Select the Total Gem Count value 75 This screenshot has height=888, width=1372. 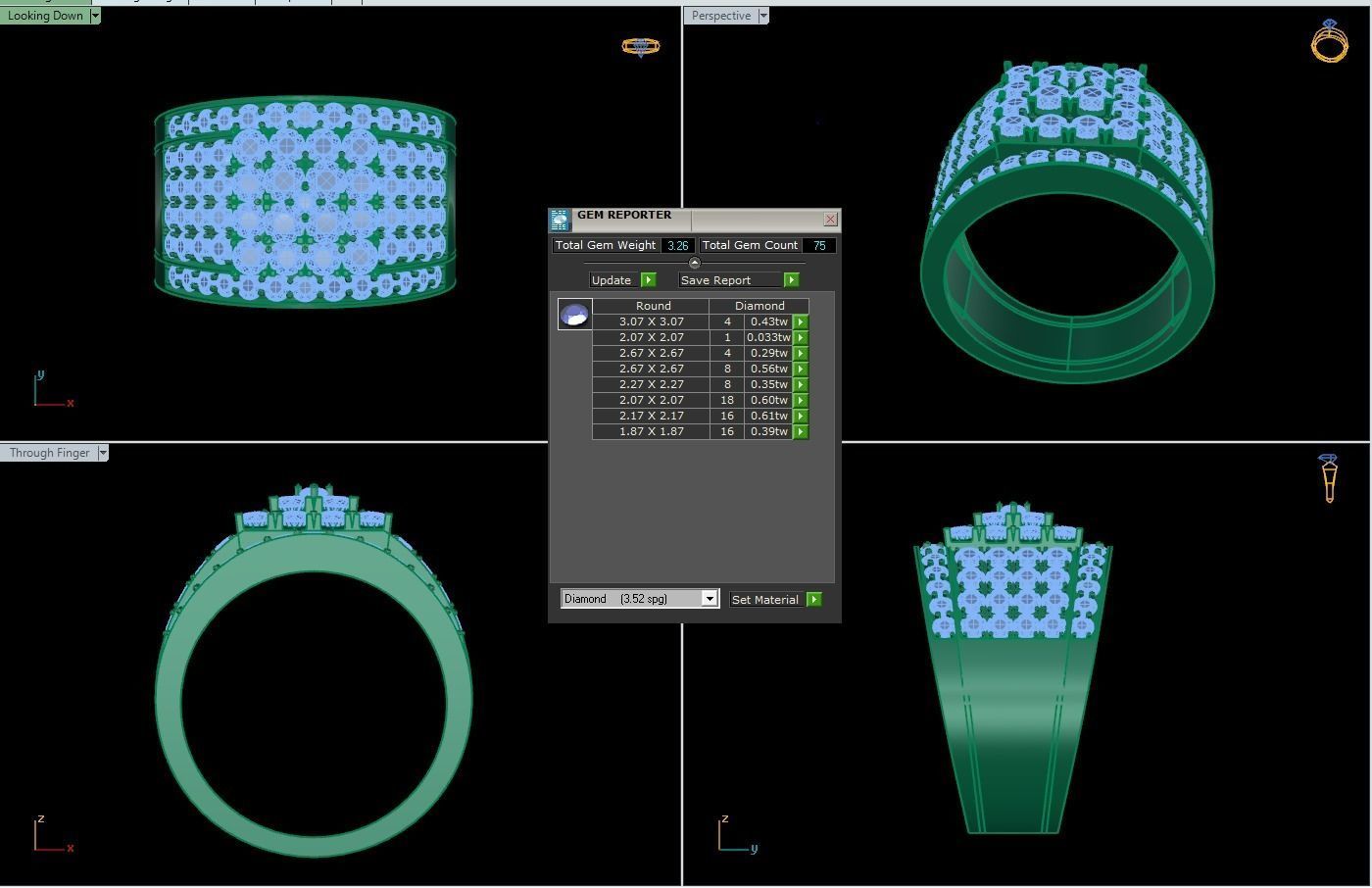point(819,245)
